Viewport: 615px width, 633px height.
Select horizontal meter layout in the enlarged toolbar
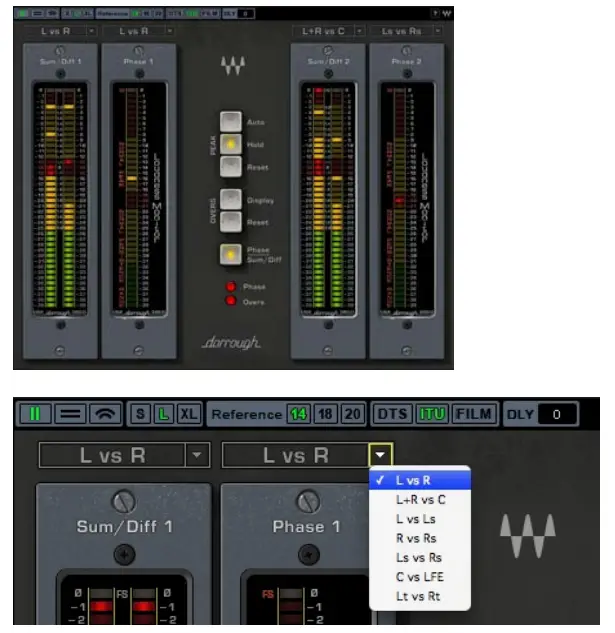(x=70, y=414)
